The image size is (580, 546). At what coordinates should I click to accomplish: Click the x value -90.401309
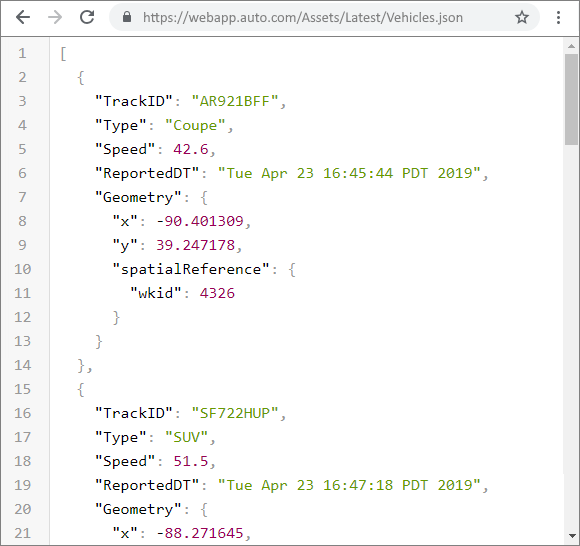click(x=200, y=221)
